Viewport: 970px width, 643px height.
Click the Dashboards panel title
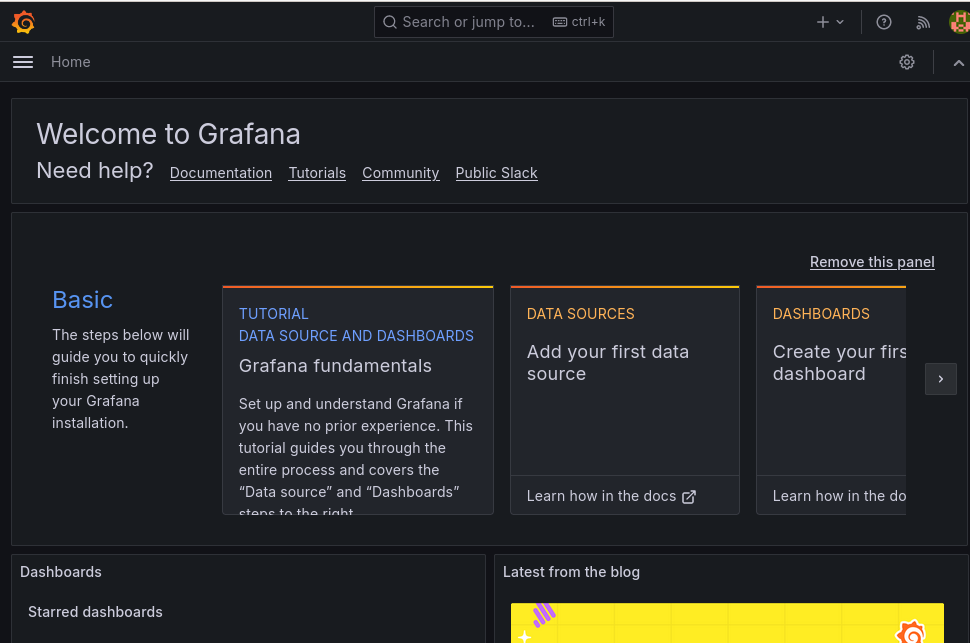click(x=61, y=572)
